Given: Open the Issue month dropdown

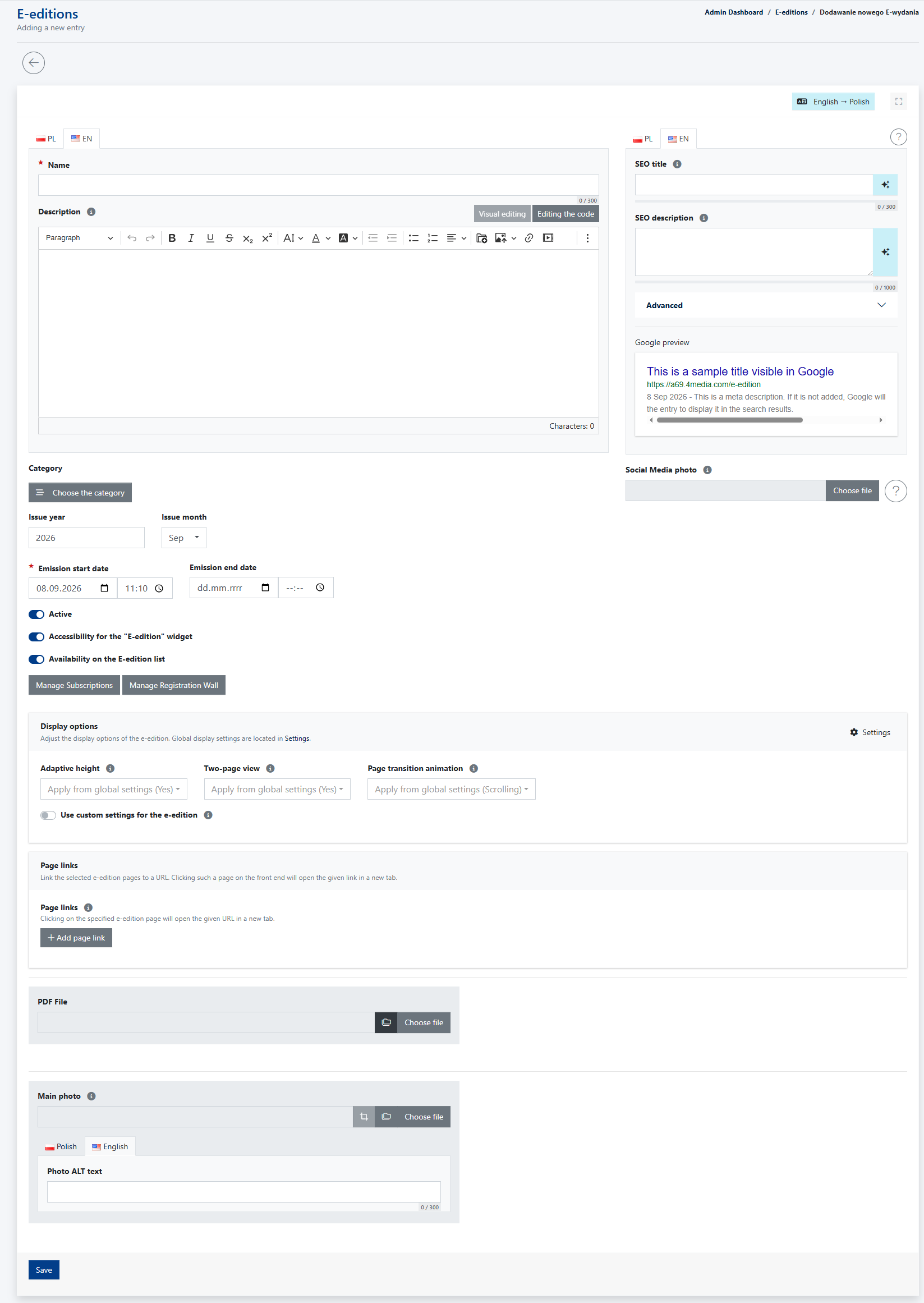Looking at the screenshot, I should 184,538.
